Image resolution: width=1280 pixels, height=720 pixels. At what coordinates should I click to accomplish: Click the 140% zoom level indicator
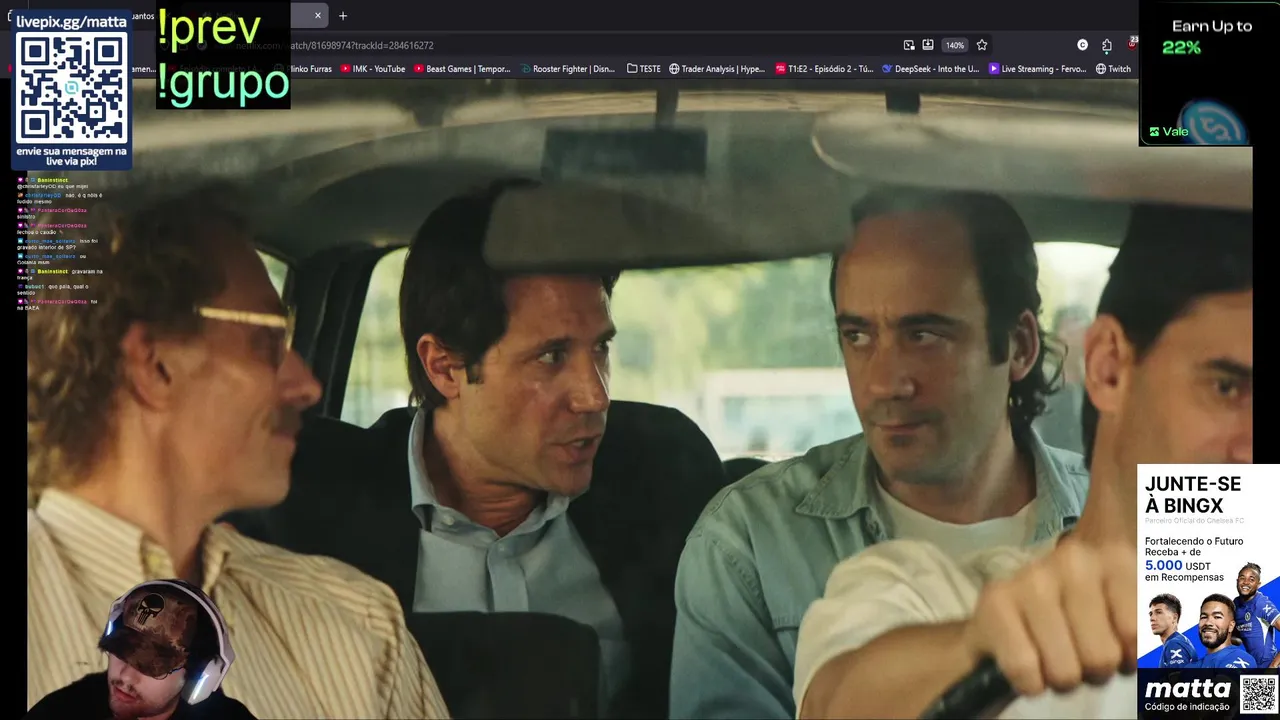point(955,45)
